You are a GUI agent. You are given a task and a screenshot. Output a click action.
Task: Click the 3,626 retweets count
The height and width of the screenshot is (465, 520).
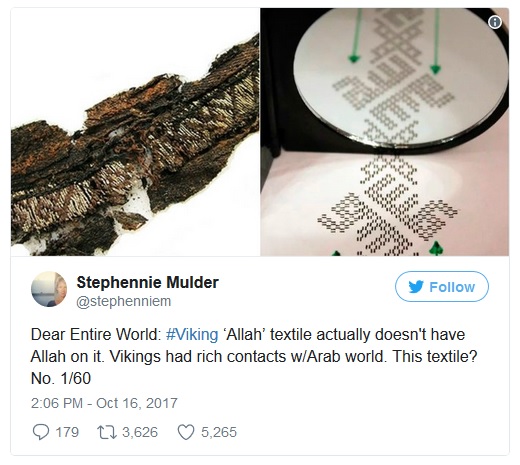pyautogui.click(x=140, y=432)
